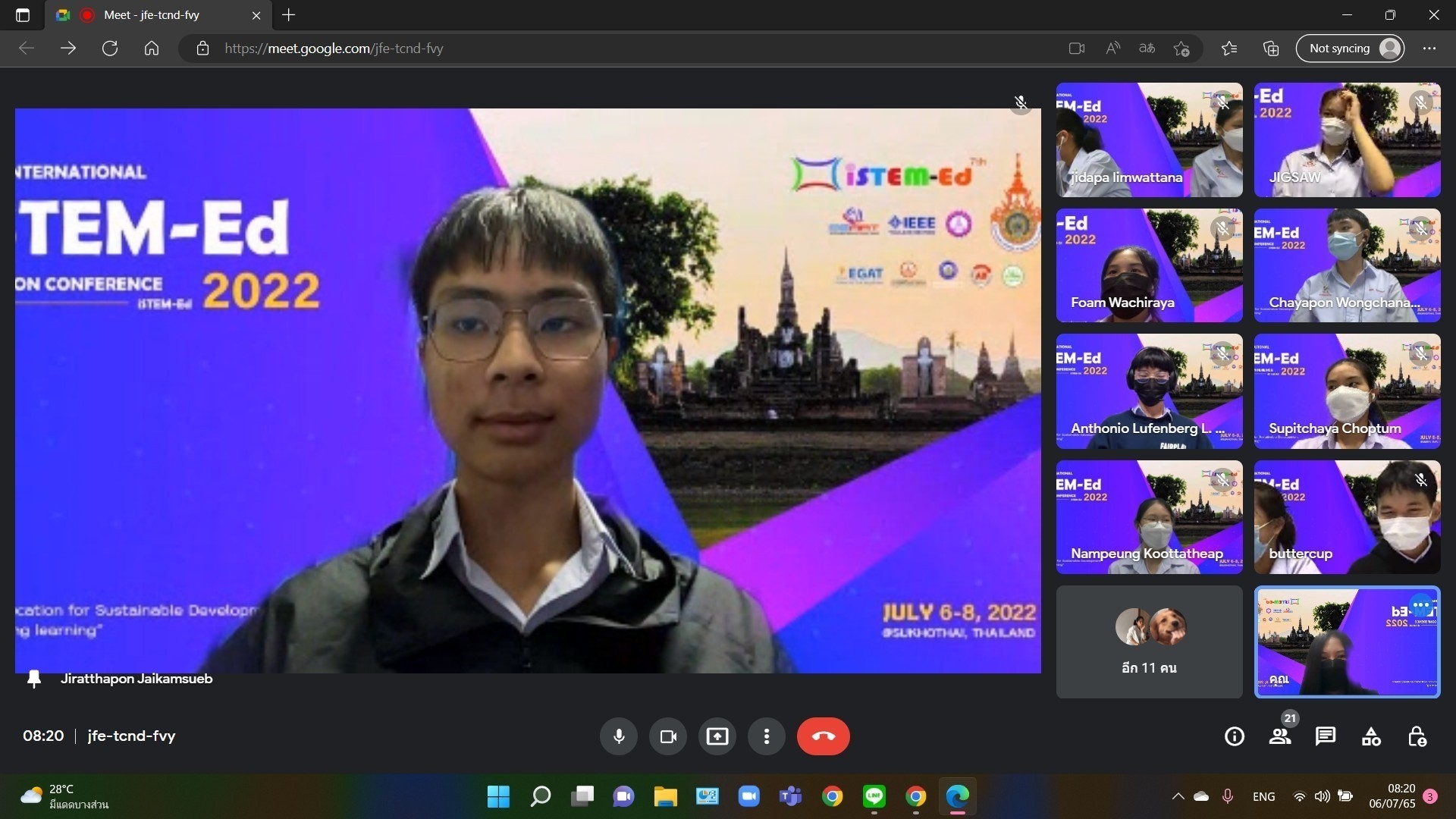This screenshot has width=1456, height=819.
Task: Open a new browser tab
Action: 288,15
